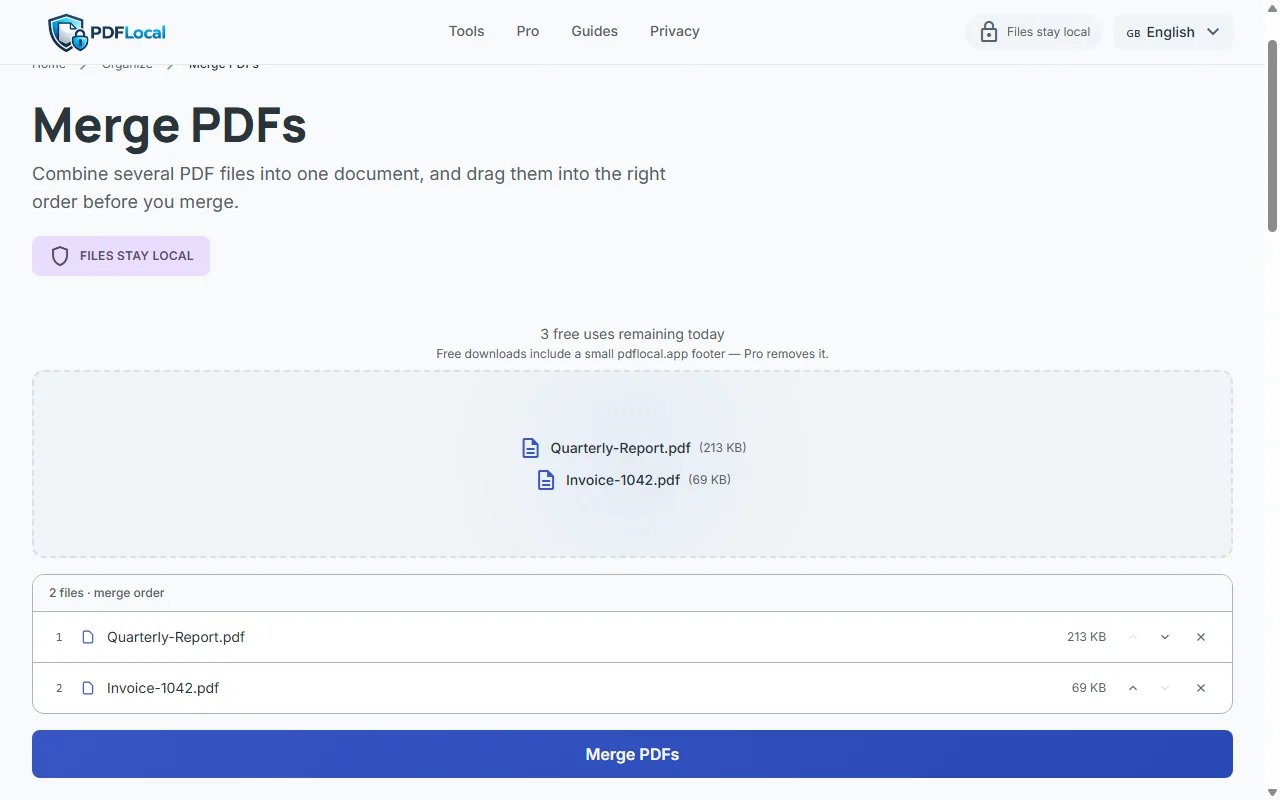Move Invoice-1042.pdf up in merge order
Image resolution: width=1280 pixels, height=800 pixels.
(x=1133, y=688)
